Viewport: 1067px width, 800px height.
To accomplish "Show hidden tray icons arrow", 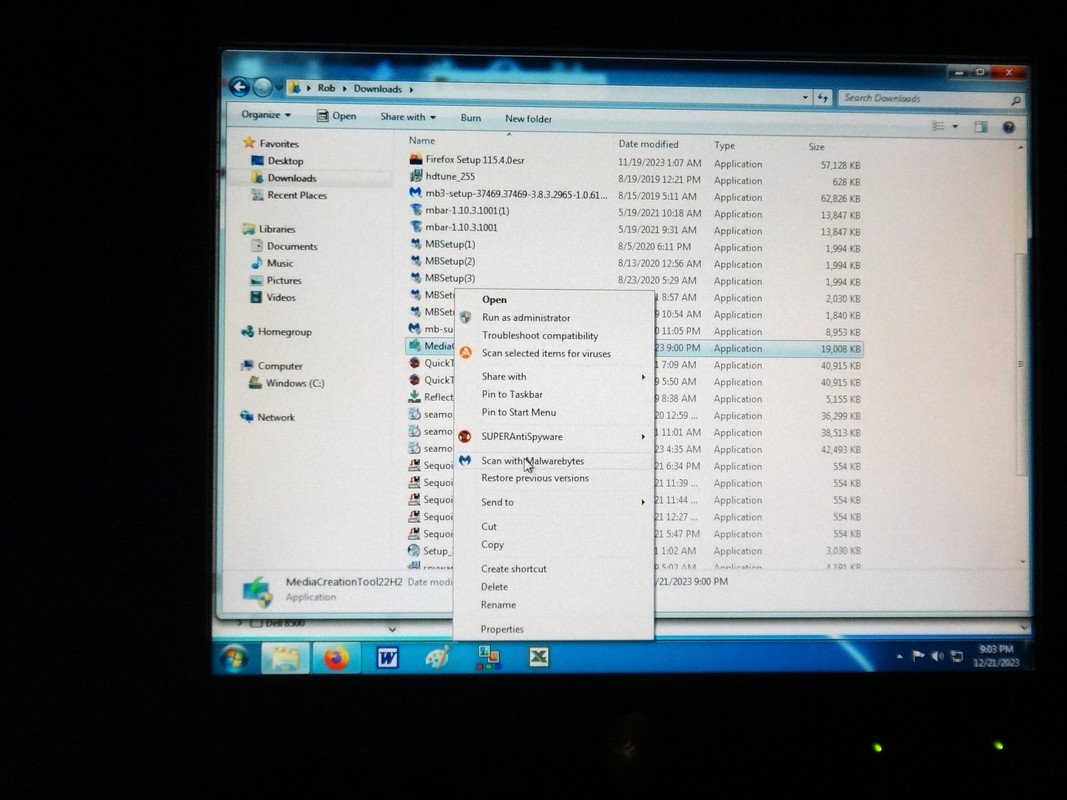I will pyautogui.click(x=900, y=656).
